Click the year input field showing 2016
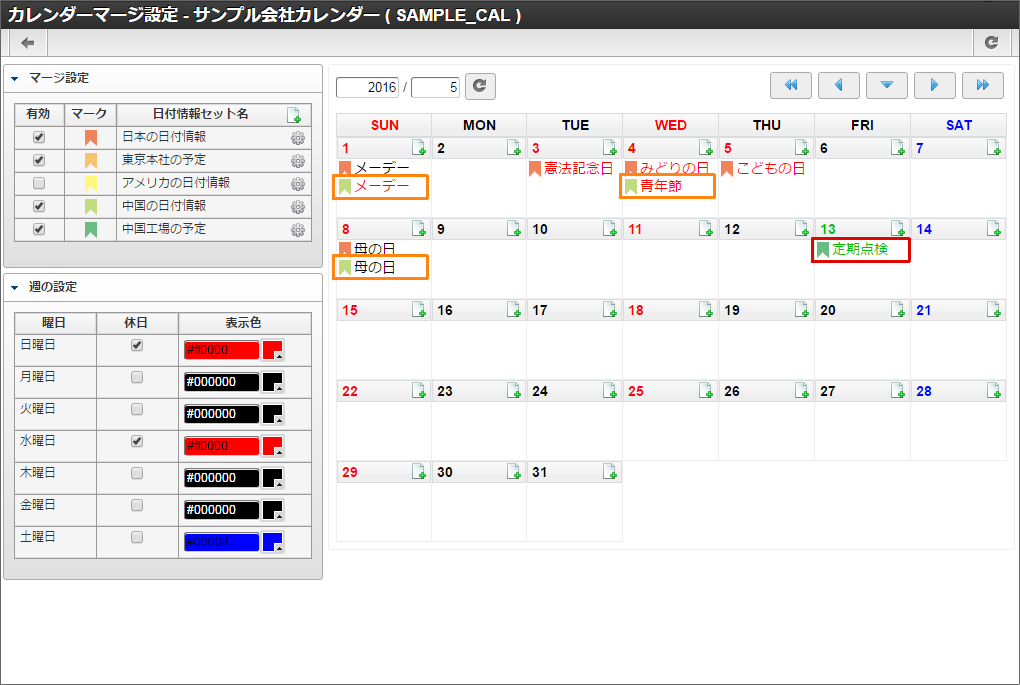 click(368, 87)
